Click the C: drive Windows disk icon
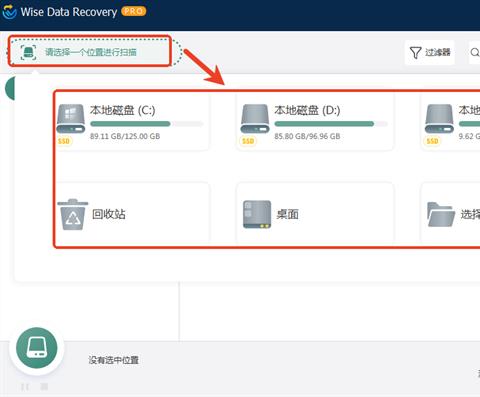Image resolution: width=480 pixels, height=397 pixels. pyautogui.click(x=70, y=119)
